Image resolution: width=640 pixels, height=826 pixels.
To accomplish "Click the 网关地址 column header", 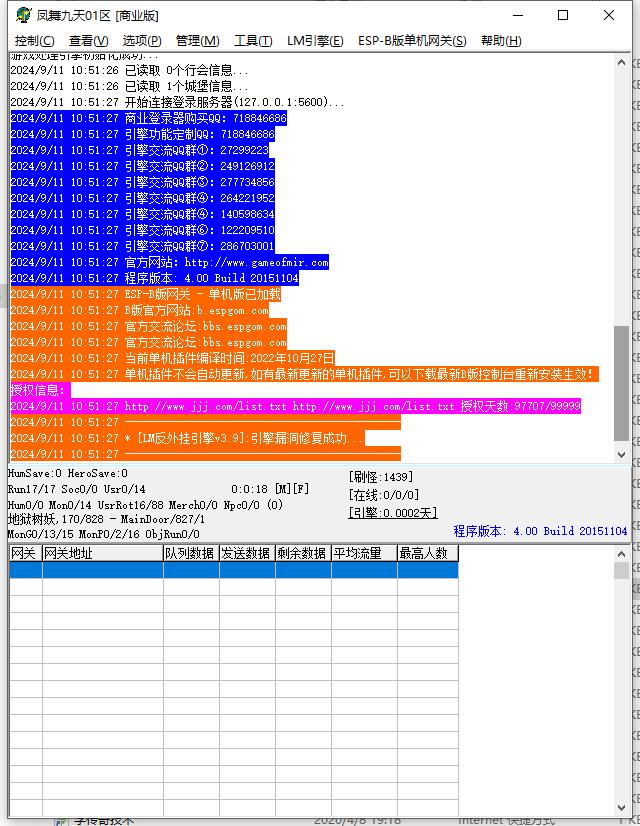I will click(103, 553).
